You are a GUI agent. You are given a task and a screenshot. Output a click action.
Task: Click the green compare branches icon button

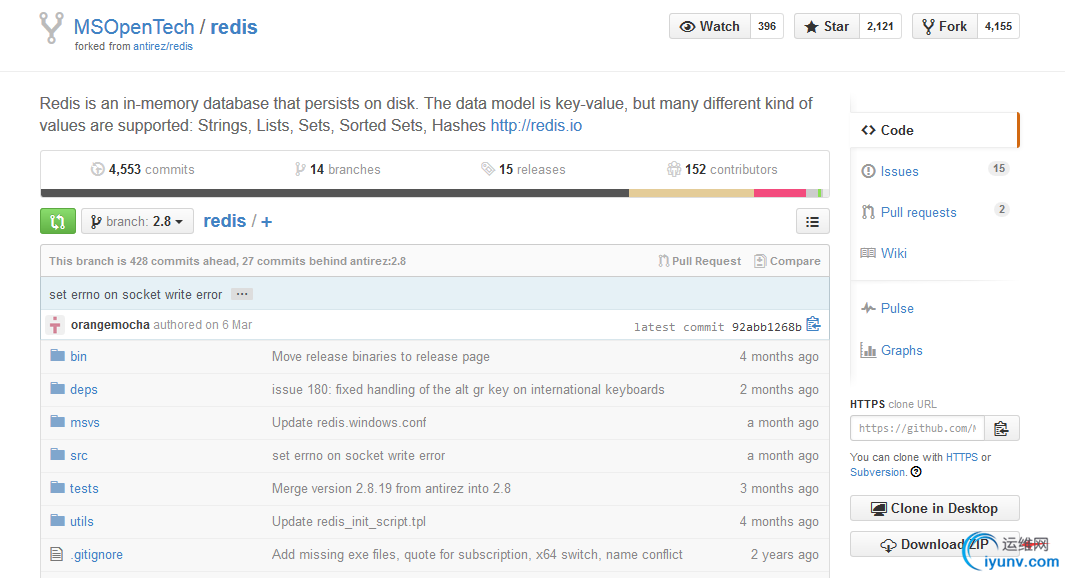pos(58,221)
